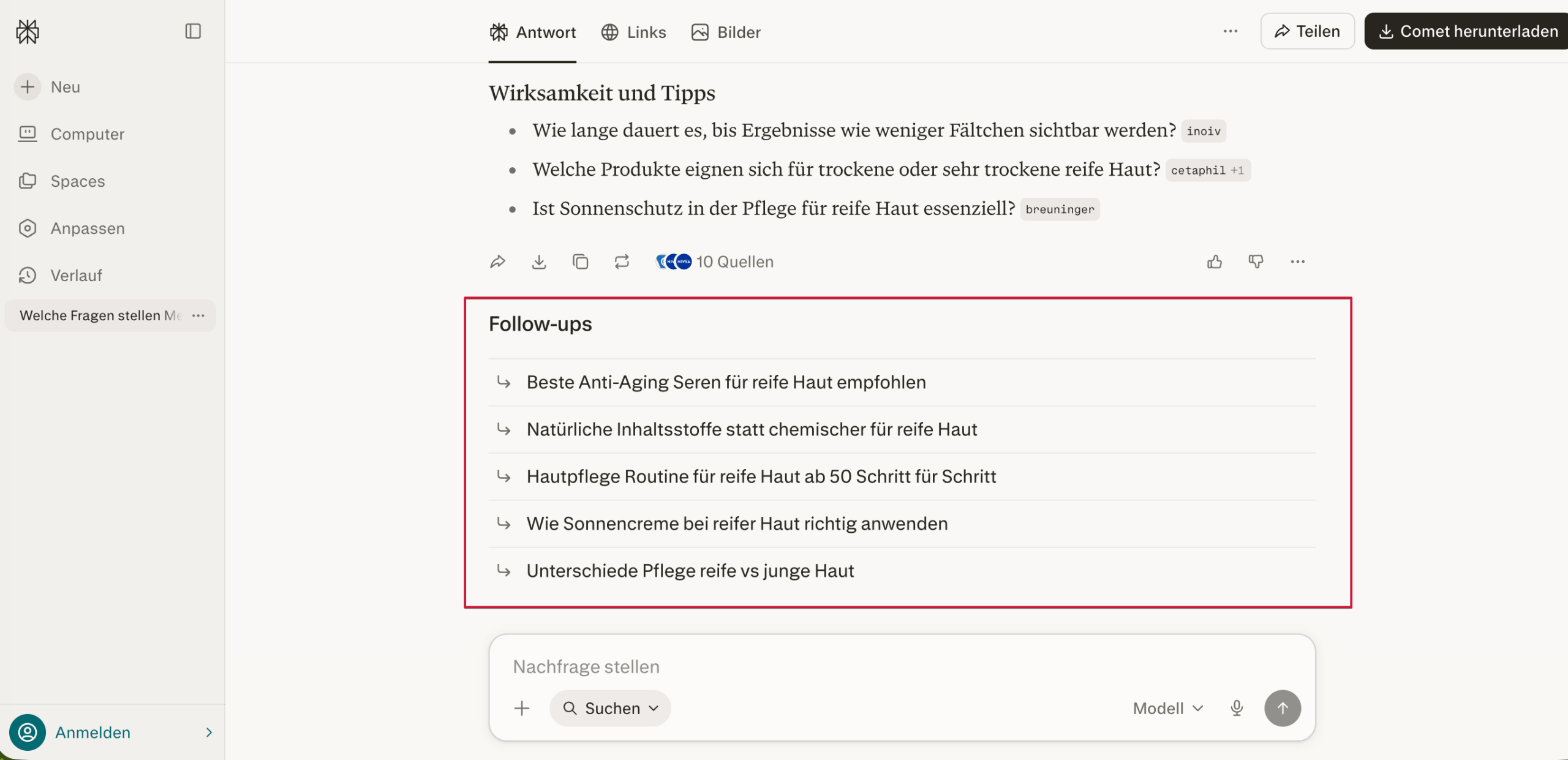Switch to the Bilder tab

point(726,32)
